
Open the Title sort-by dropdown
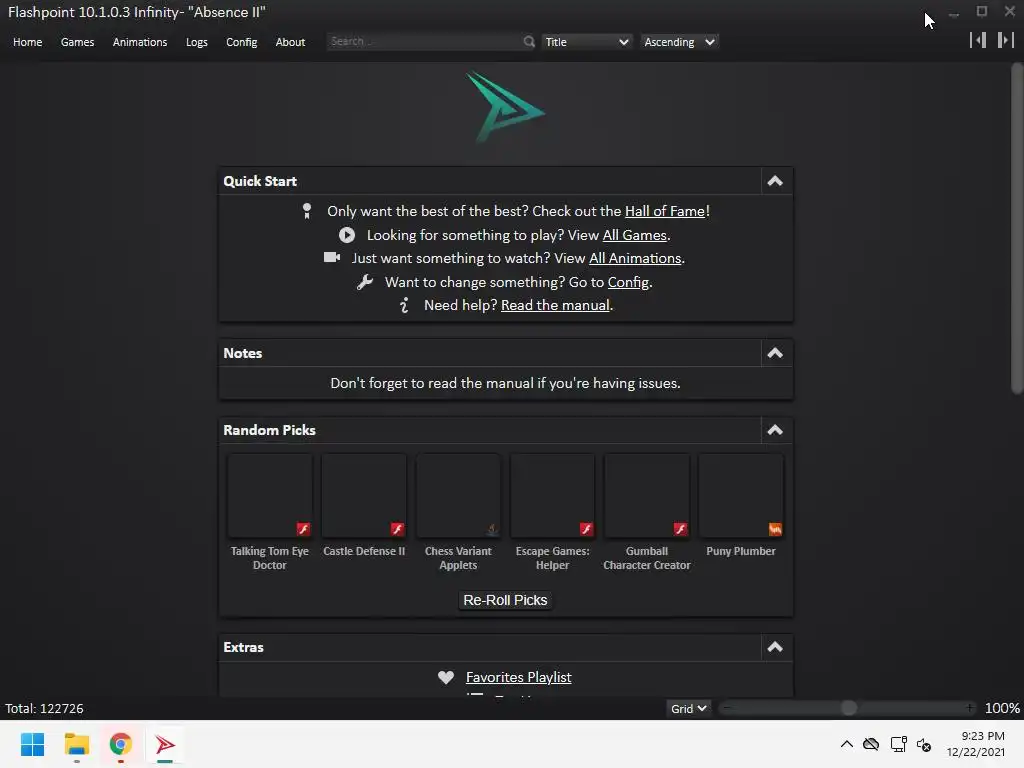[586, 42]
